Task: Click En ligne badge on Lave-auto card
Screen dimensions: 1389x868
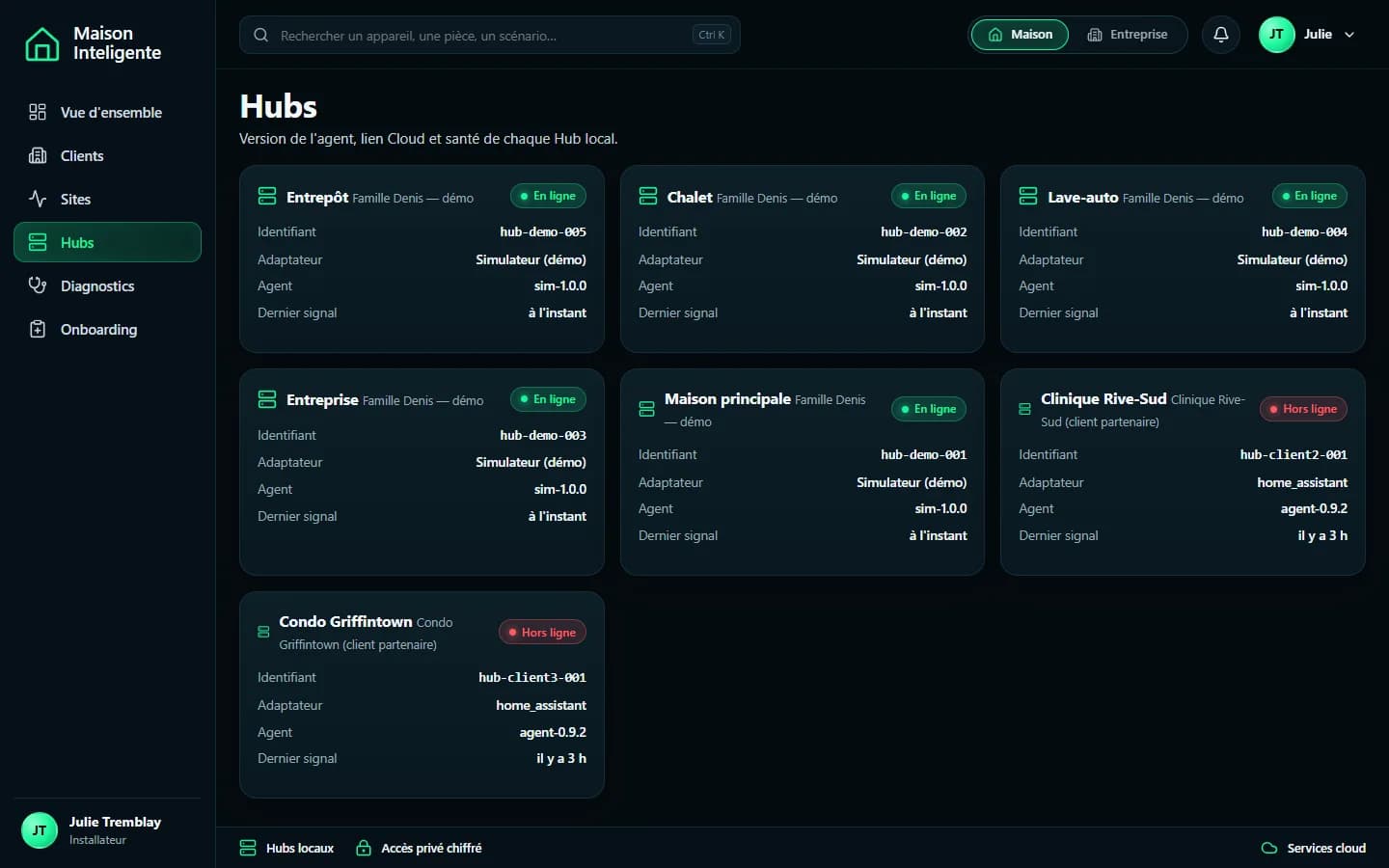Action: [x=1310, y=196]
